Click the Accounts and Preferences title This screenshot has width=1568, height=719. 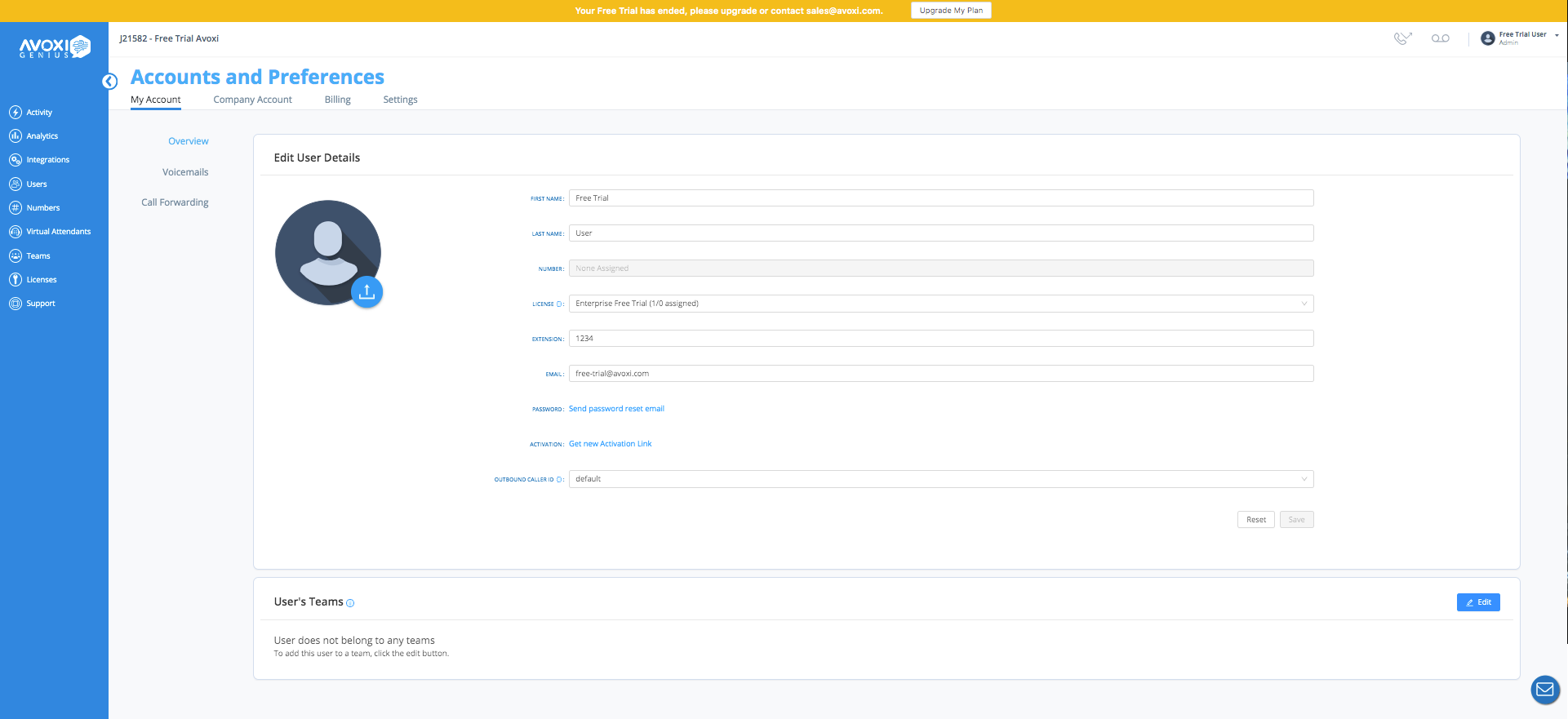pyautogui.click(x=257, y=77)
